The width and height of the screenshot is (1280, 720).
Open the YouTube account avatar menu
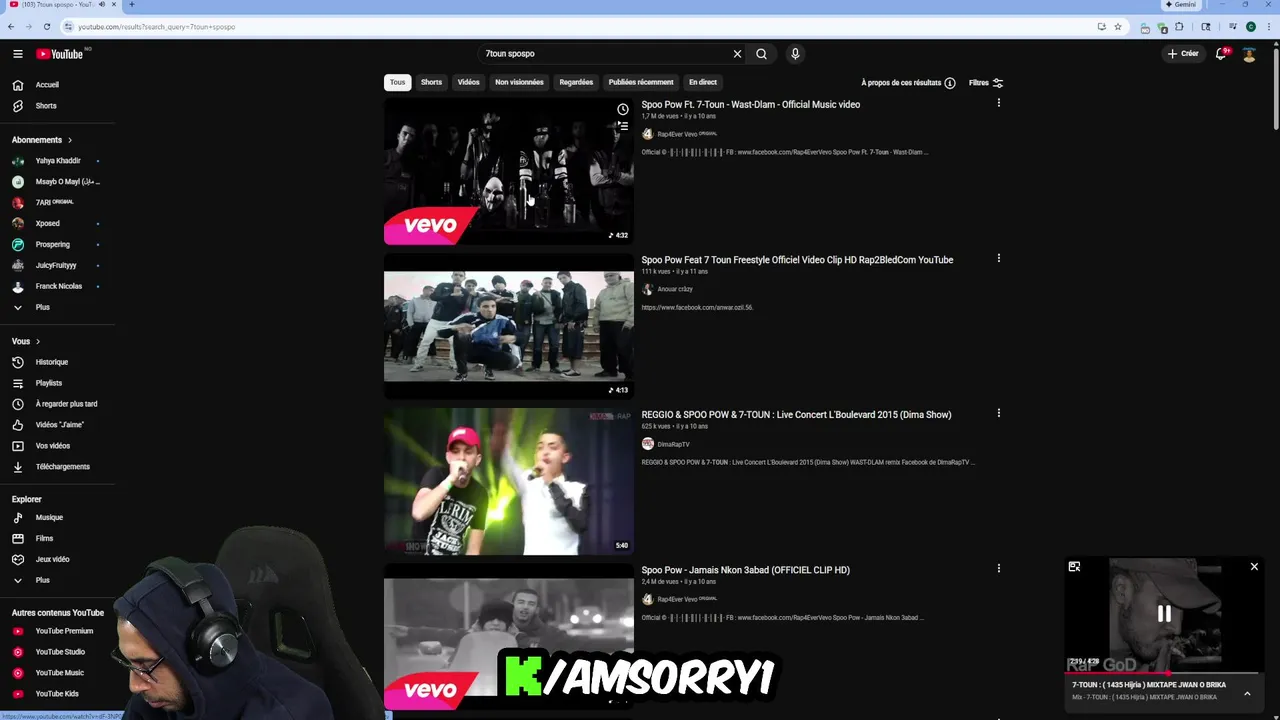coord(1249,54)
